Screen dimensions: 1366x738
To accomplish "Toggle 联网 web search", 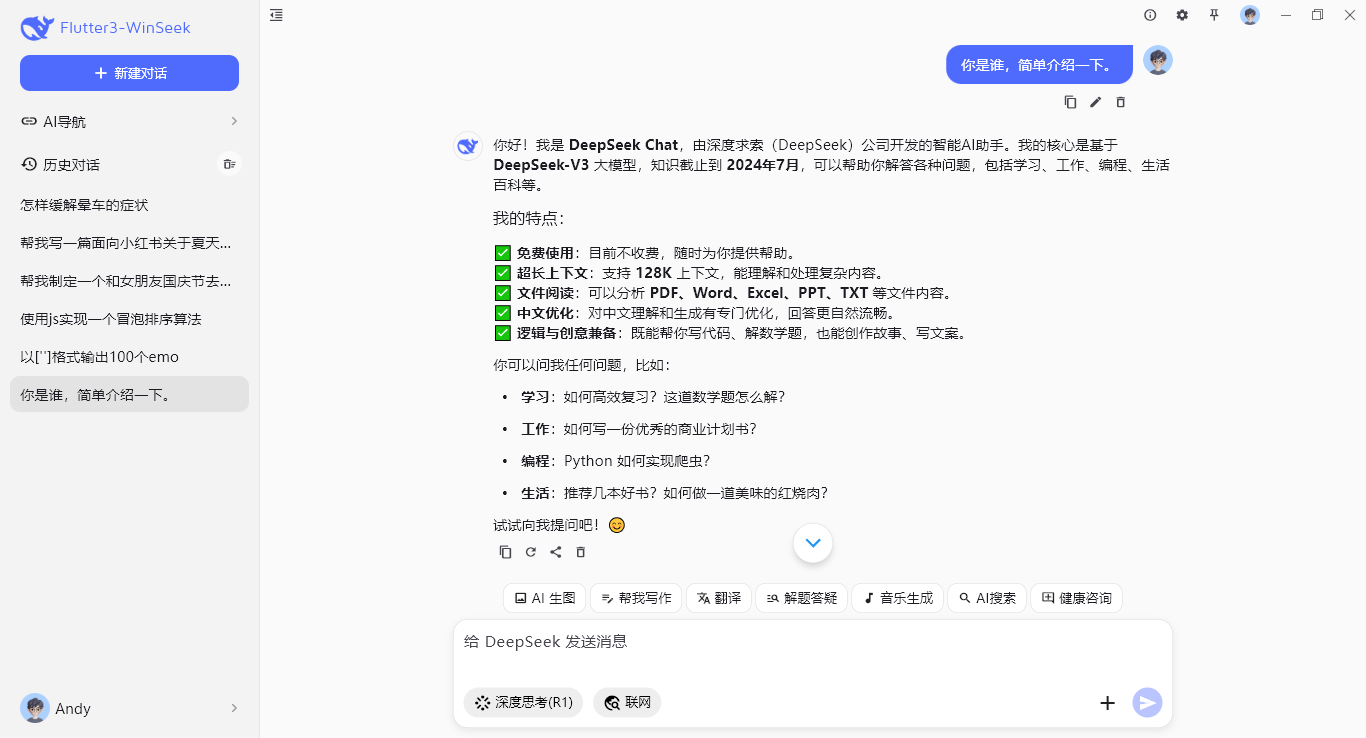I will pyautogui.click(x=627, y=703).
